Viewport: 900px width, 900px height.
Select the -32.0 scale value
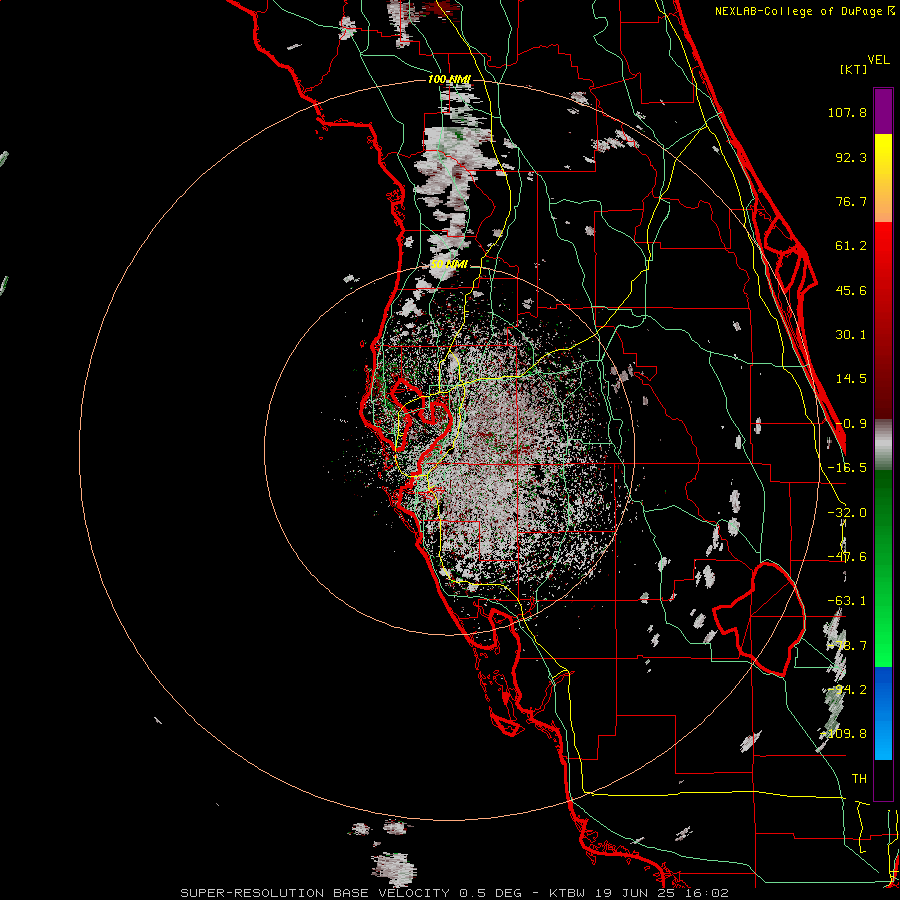[x=847, y=513]
